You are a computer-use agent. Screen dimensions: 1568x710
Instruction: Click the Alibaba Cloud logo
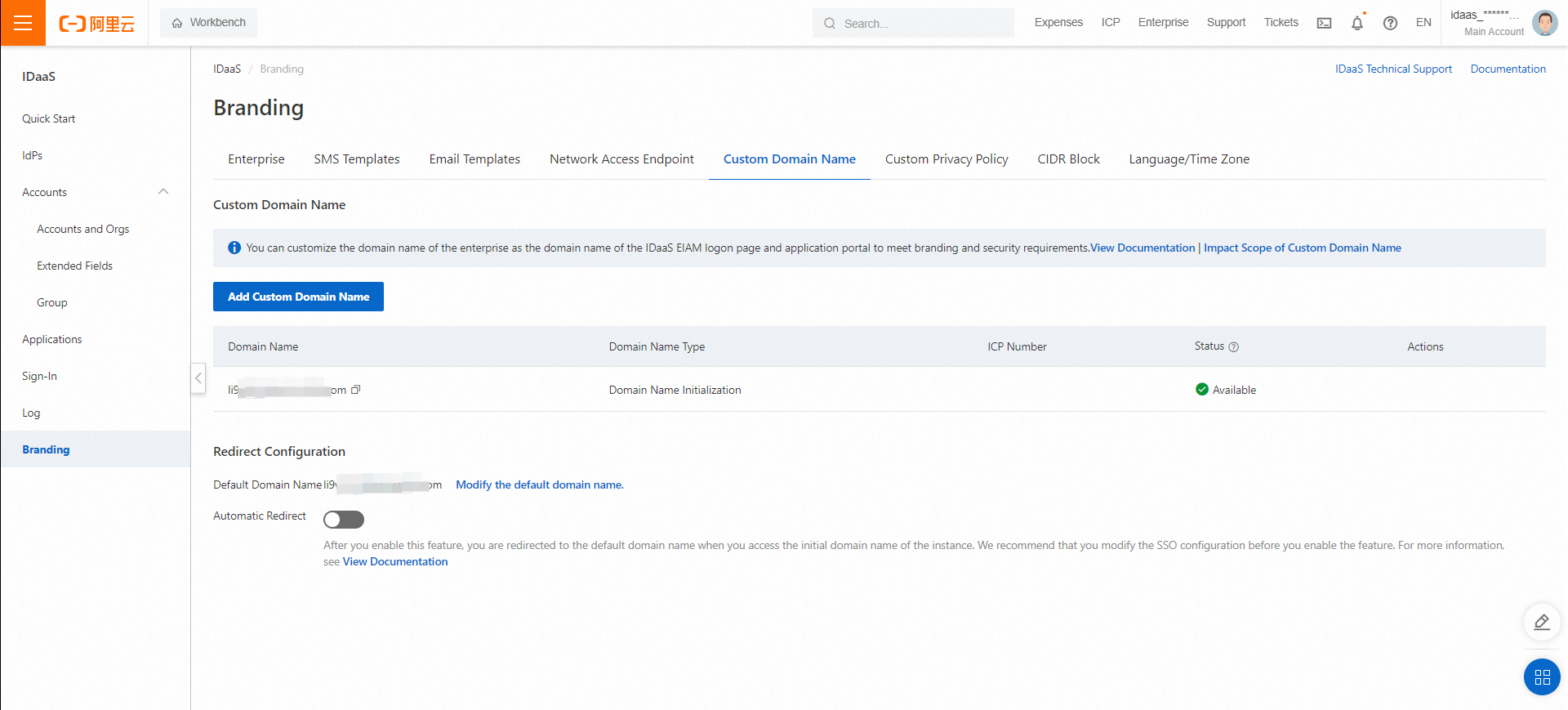96,24
